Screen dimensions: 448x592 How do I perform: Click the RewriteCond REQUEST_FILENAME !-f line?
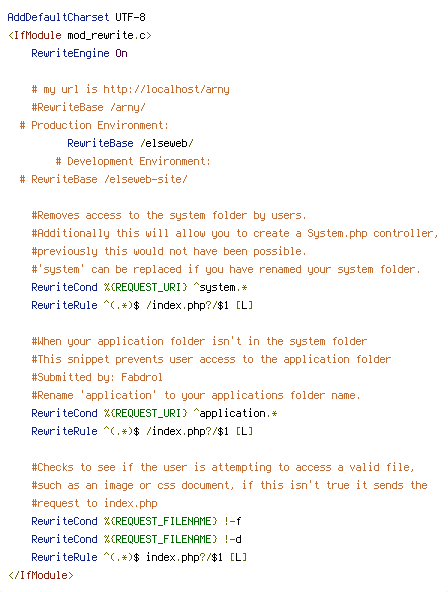tap(136, 521)
